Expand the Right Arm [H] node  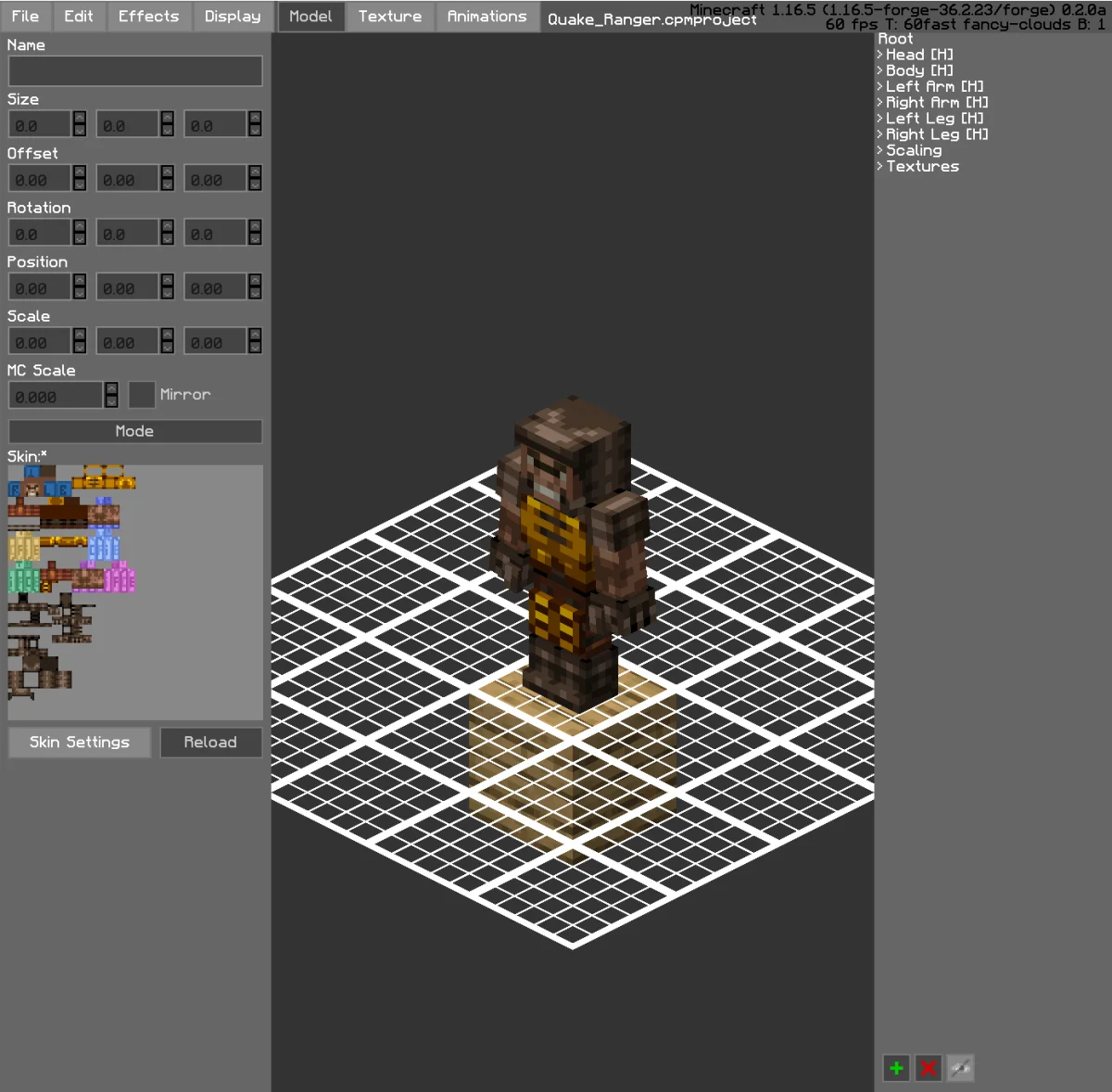pos(880,102)
